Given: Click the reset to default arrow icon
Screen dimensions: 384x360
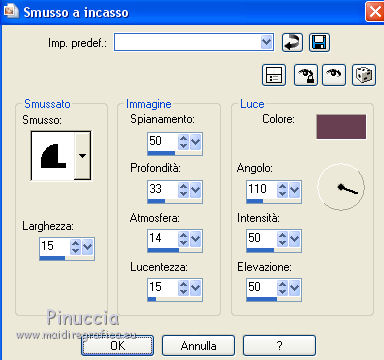Looking at the screenshot, I should (x=292, y=42).
